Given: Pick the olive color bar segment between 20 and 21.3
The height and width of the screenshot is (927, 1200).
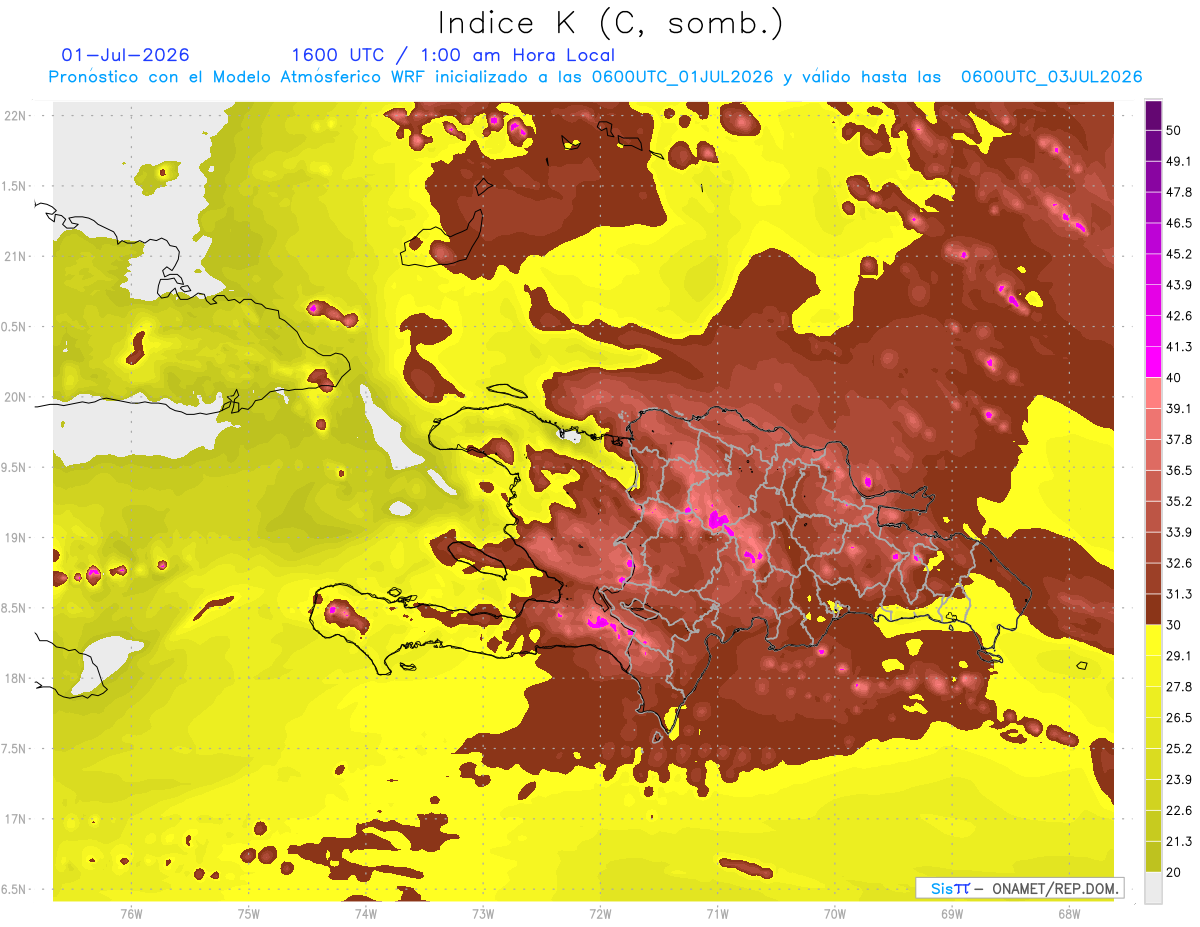Looking at the screenshot, I should coord(1153,857).
